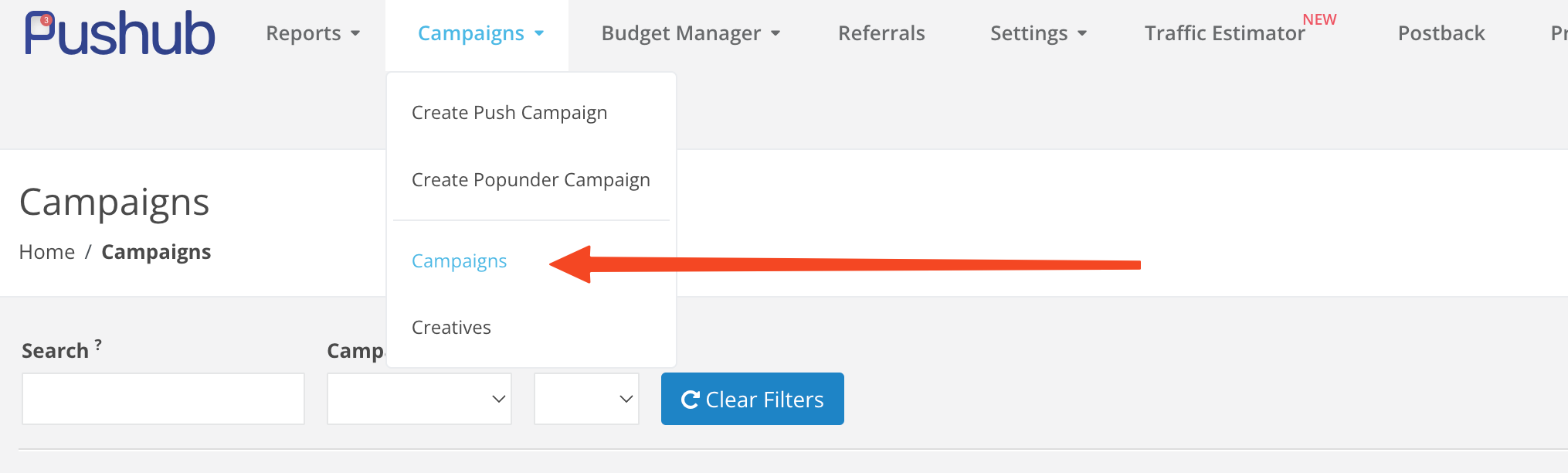Select Create Push Campaign menu item
The image size is (1568, 473).
(x=510, y=113)
